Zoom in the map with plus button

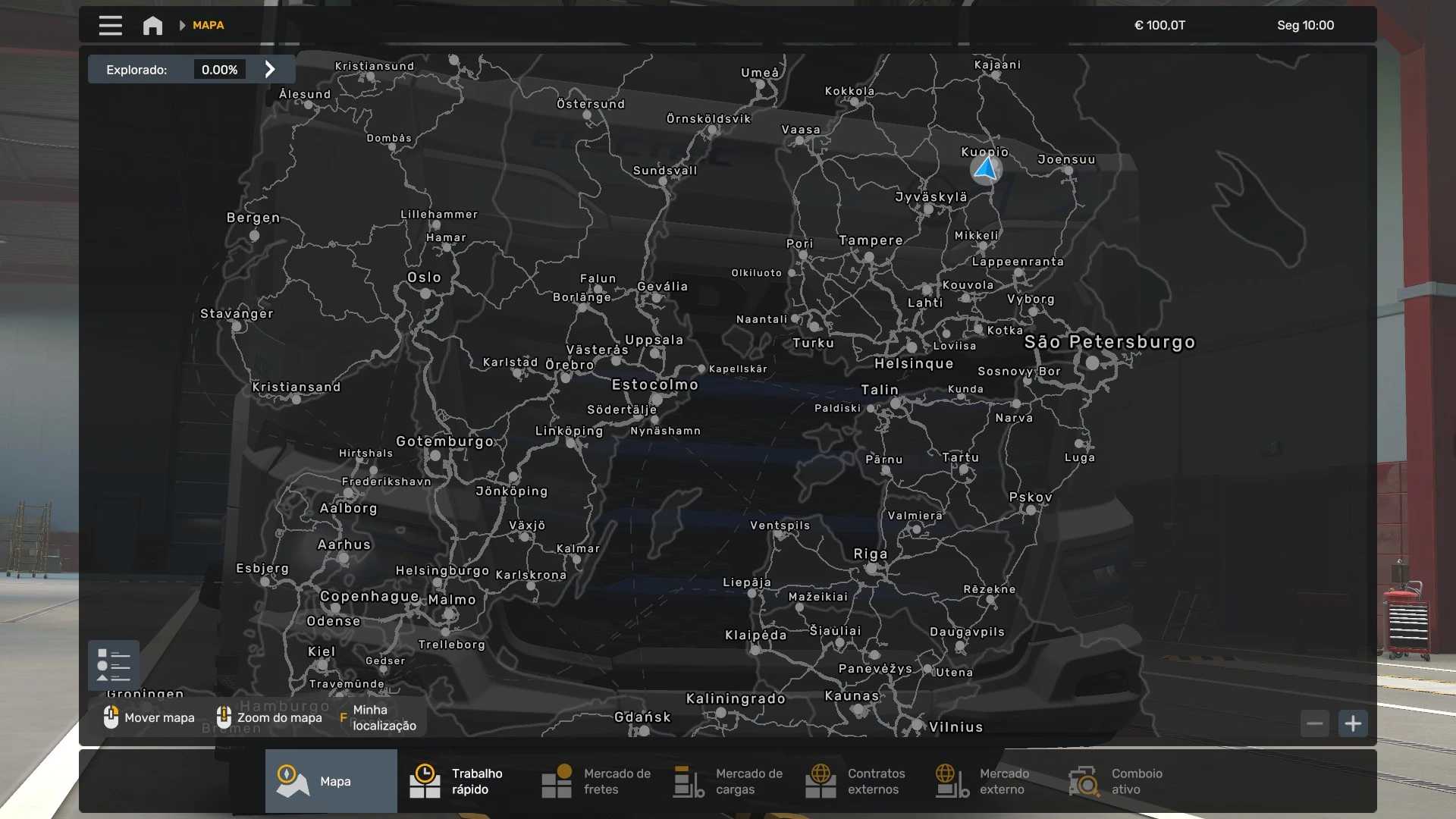[x=1353, y=723]
